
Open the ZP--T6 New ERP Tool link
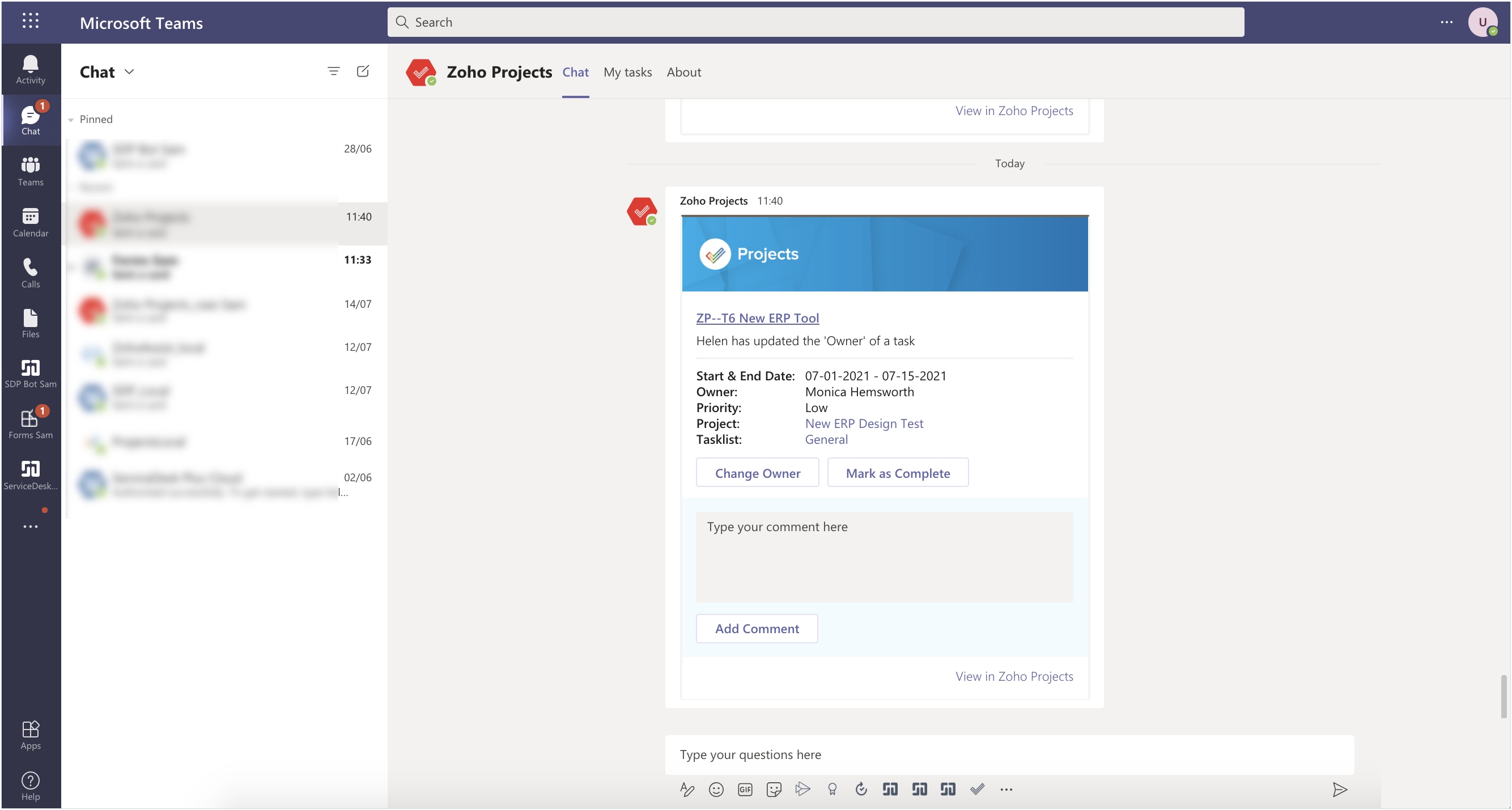click(757, 317)
